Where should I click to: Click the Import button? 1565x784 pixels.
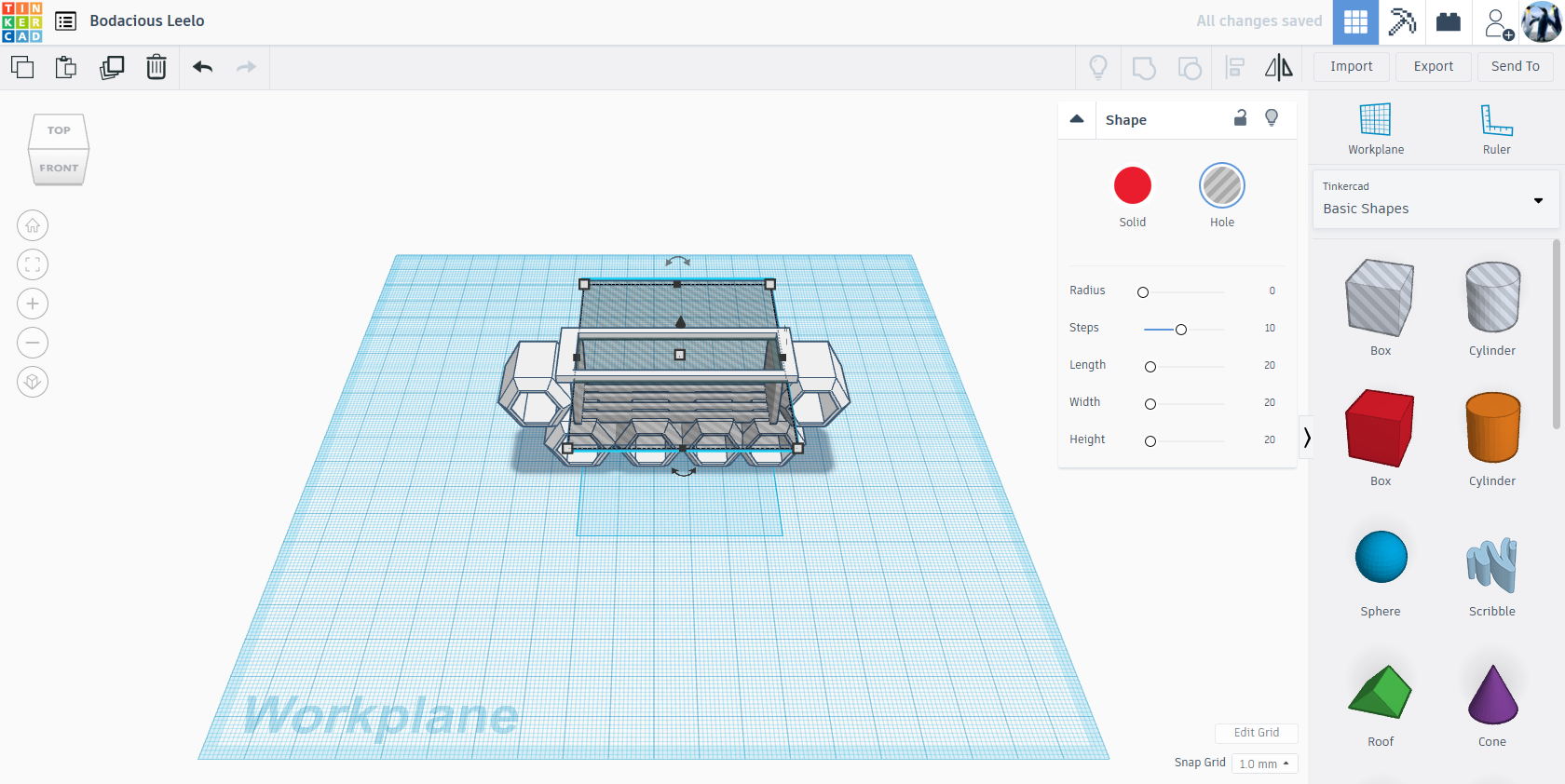click(1352, 67)
